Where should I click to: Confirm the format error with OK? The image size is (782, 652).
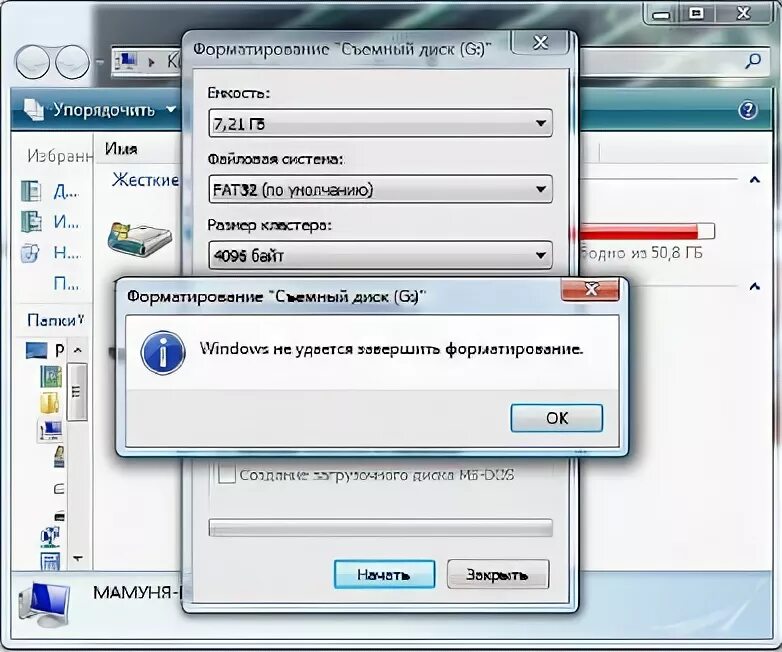pyautogui.click(x=557, y=418)
